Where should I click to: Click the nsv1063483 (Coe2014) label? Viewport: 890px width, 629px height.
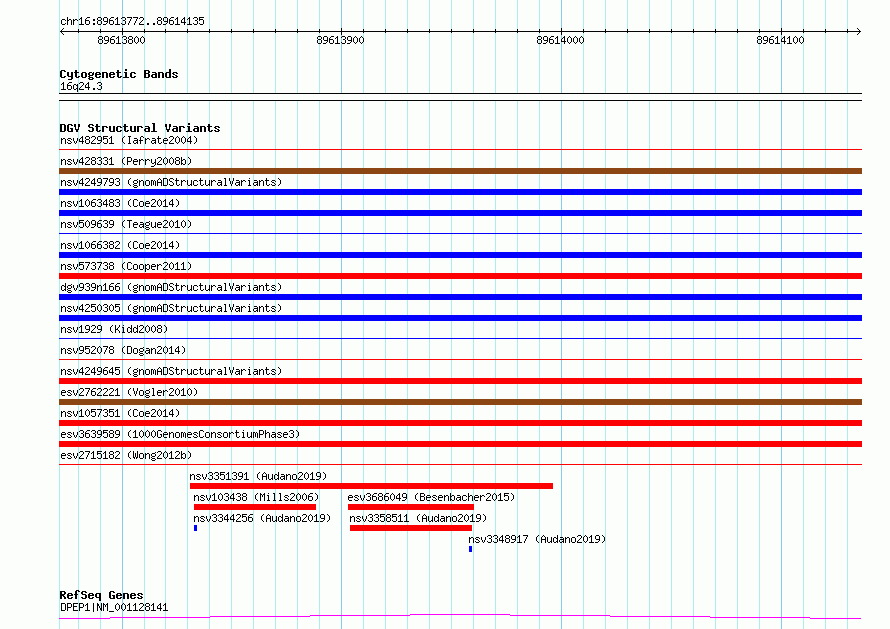coord(120,203)
